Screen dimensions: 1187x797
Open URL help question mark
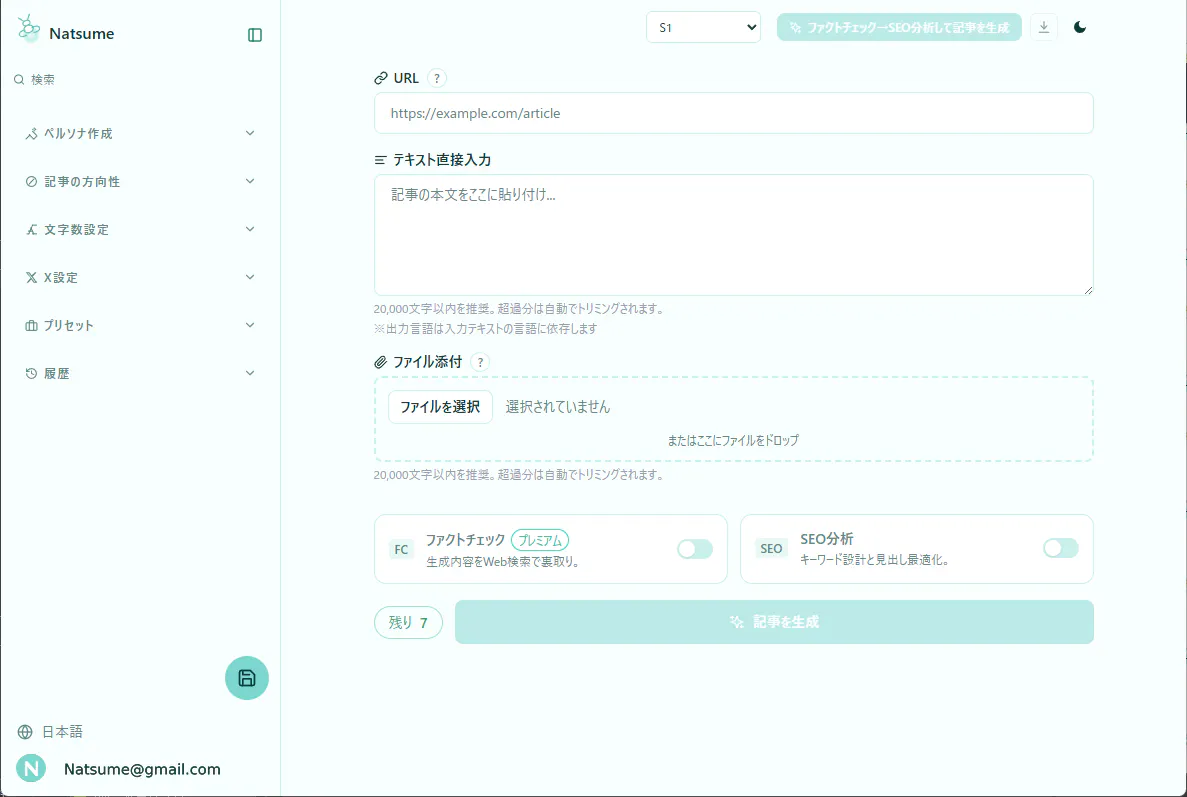coord(437,78)
